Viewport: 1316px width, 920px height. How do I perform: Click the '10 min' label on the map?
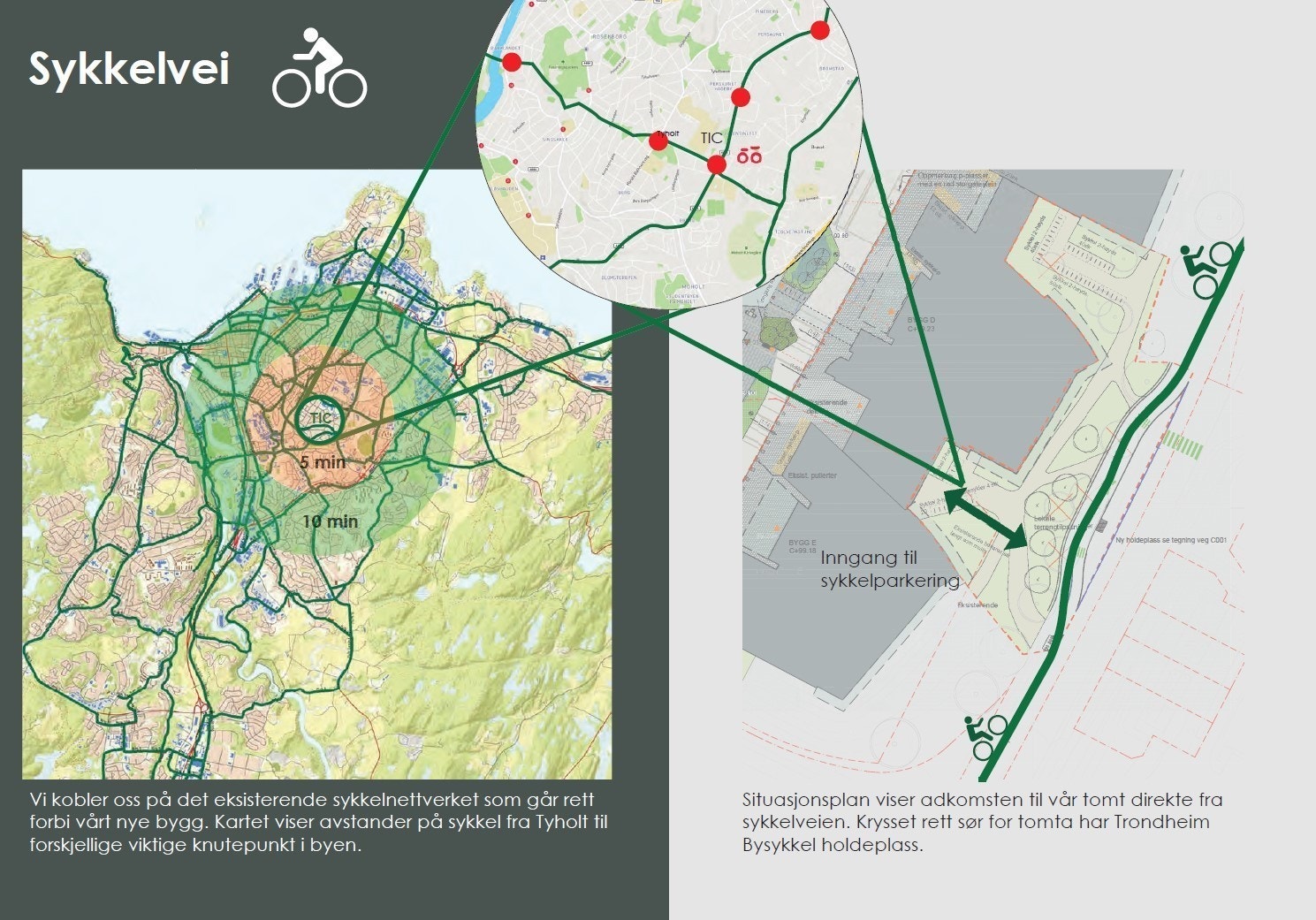click(331, 521)
